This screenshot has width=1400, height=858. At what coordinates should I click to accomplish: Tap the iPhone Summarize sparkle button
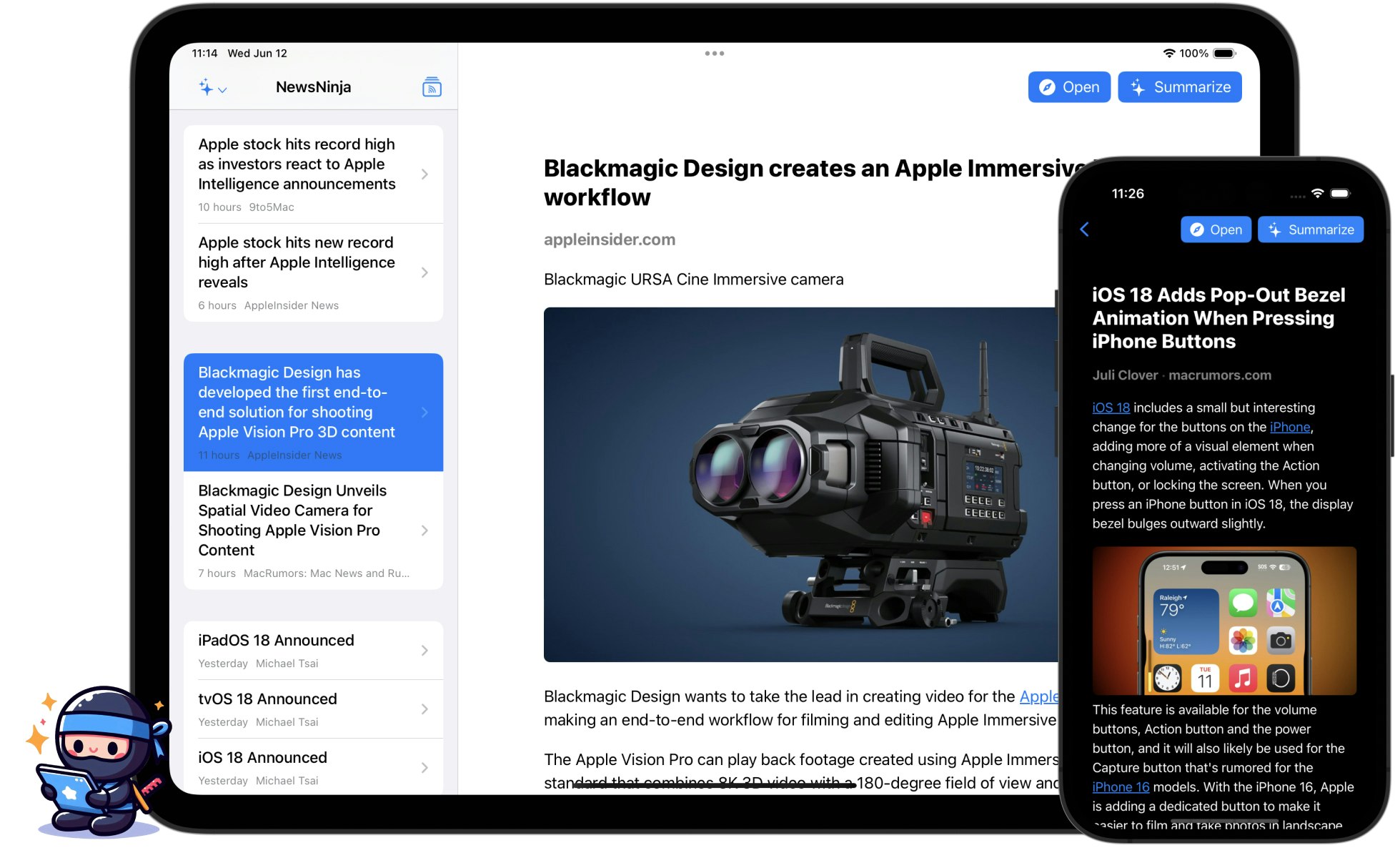pos(1310,230)
